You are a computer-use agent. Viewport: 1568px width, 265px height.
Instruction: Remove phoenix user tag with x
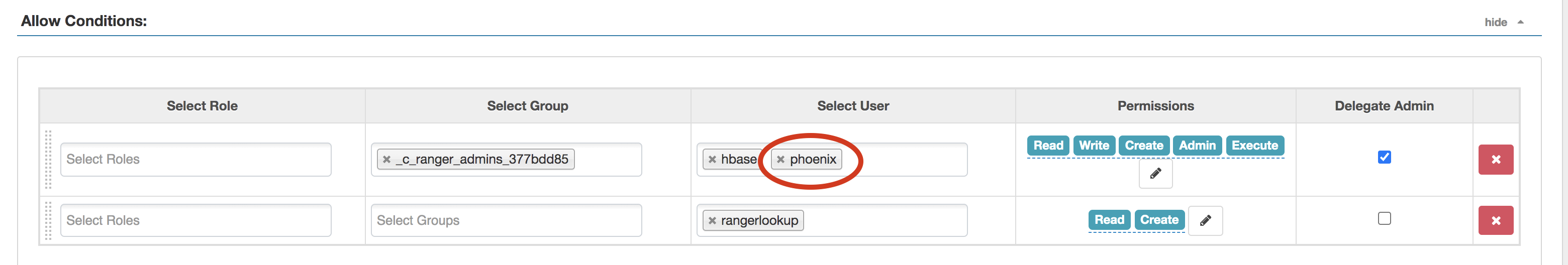coord(780,159)
